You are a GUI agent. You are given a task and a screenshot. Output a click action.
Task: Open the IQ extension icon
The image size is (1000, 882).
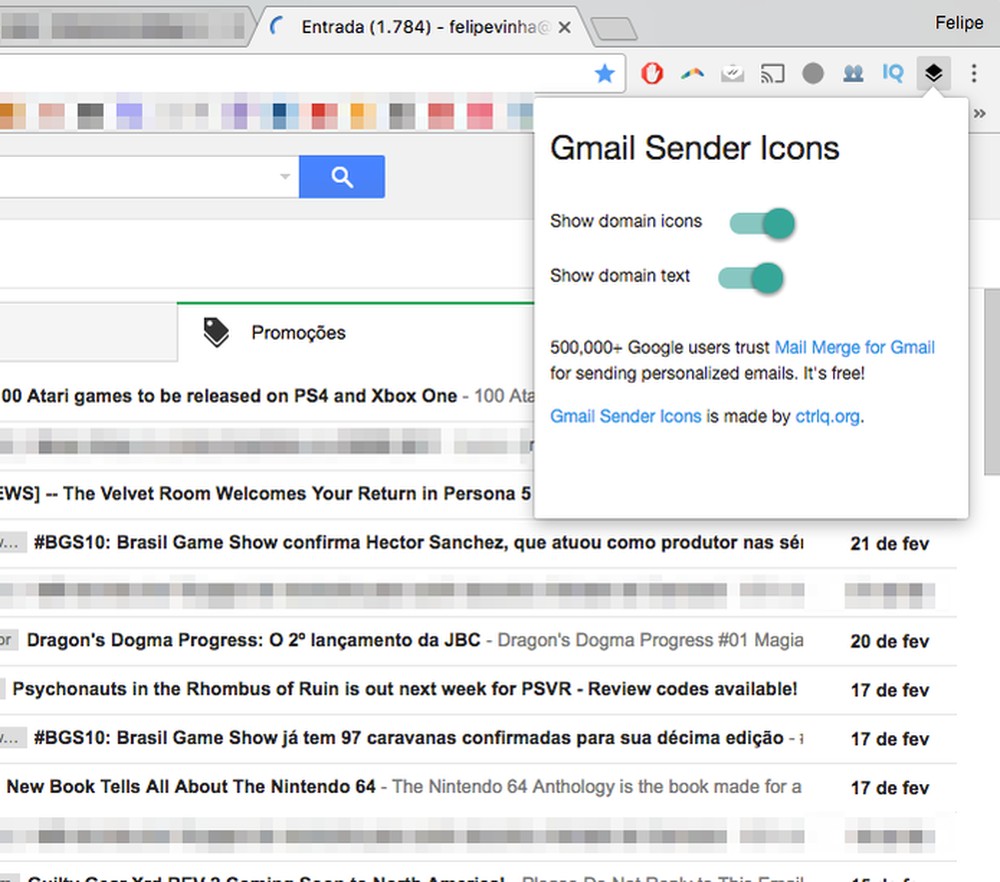click(x=893, y=72)
